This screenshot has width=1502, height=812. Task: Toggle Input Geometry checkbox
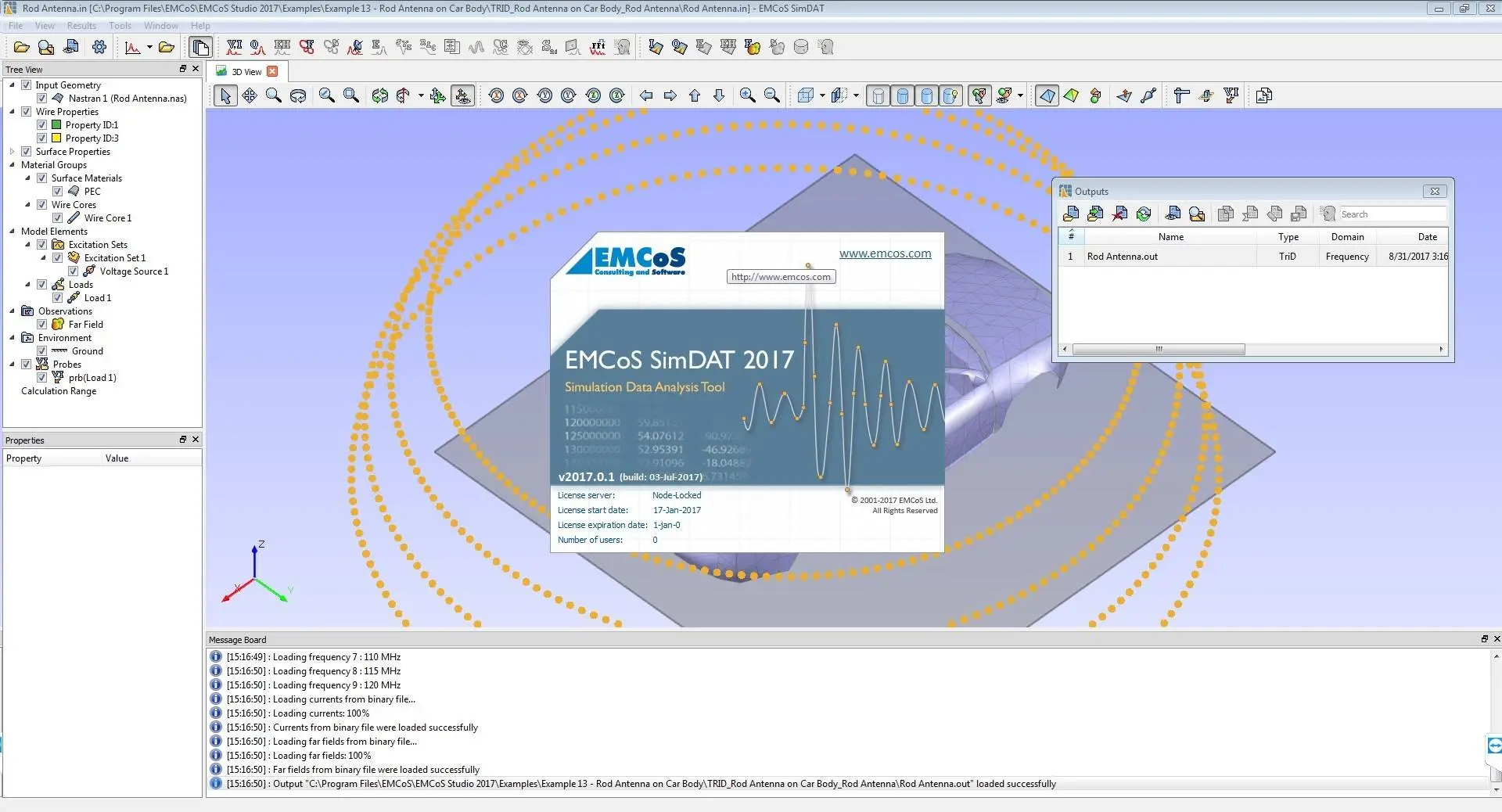tap(27, 84)
